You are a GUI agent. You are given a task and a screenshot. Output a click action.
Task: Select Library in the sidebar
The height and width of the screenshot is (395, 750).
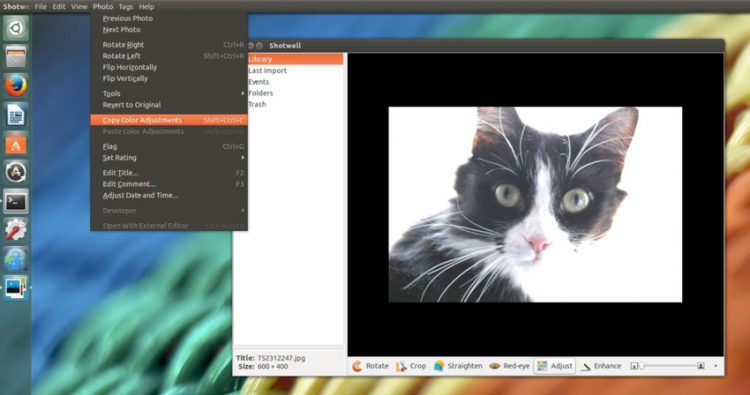click(x=295, y=59)
